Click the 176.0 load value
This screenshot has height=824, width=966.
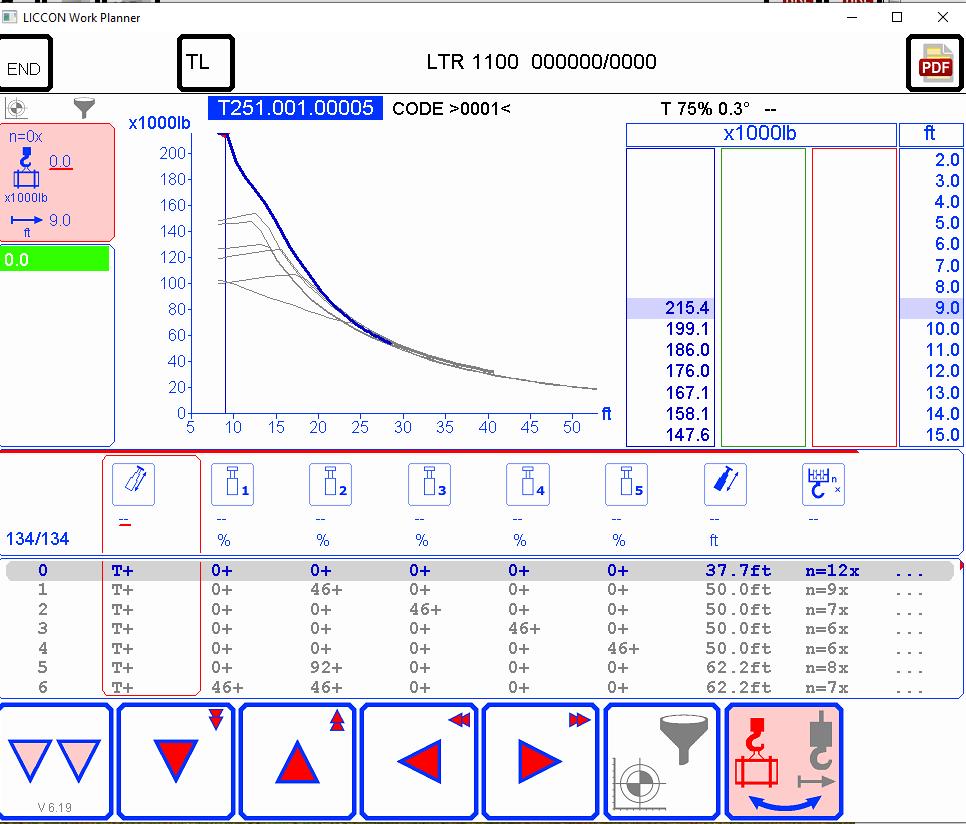pyautogui.click(x=687, y=371)
